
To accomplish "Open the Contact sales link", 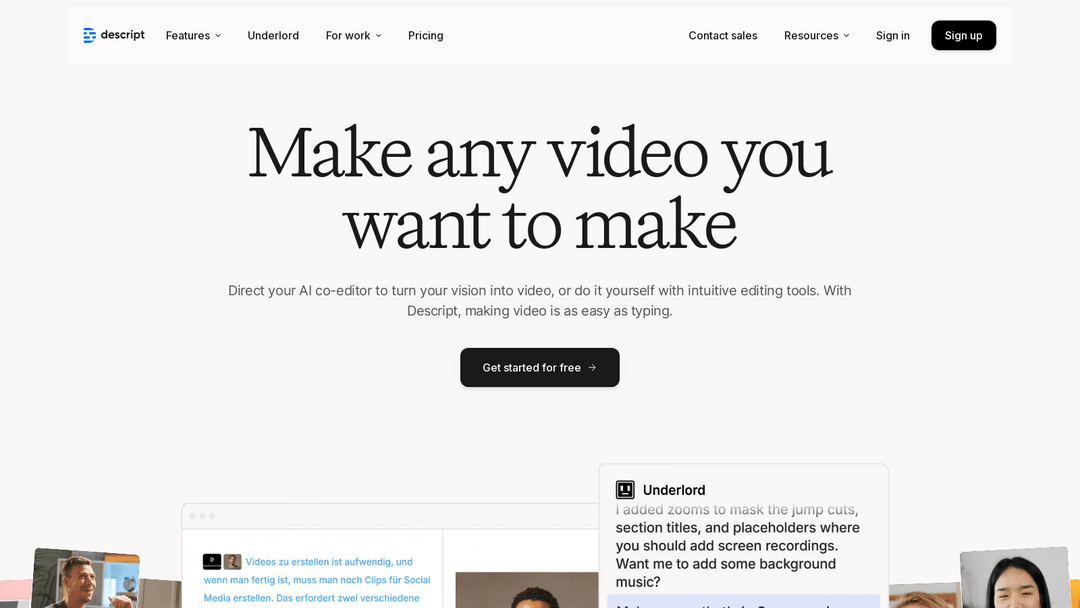I will 723,35.
